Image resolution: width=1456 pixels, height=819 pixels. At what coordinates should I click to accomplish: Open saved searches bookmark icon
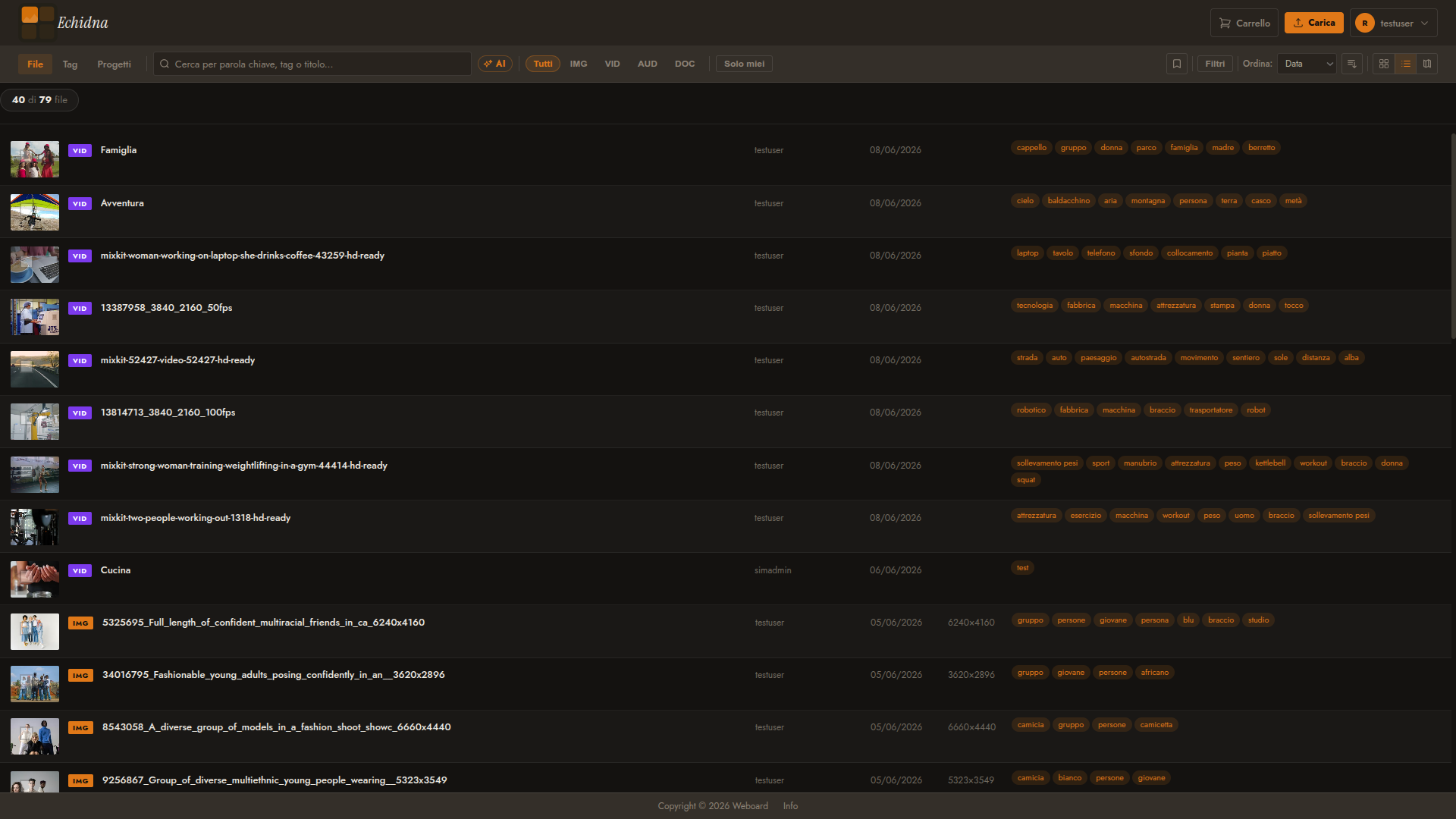click(1176, 64)
